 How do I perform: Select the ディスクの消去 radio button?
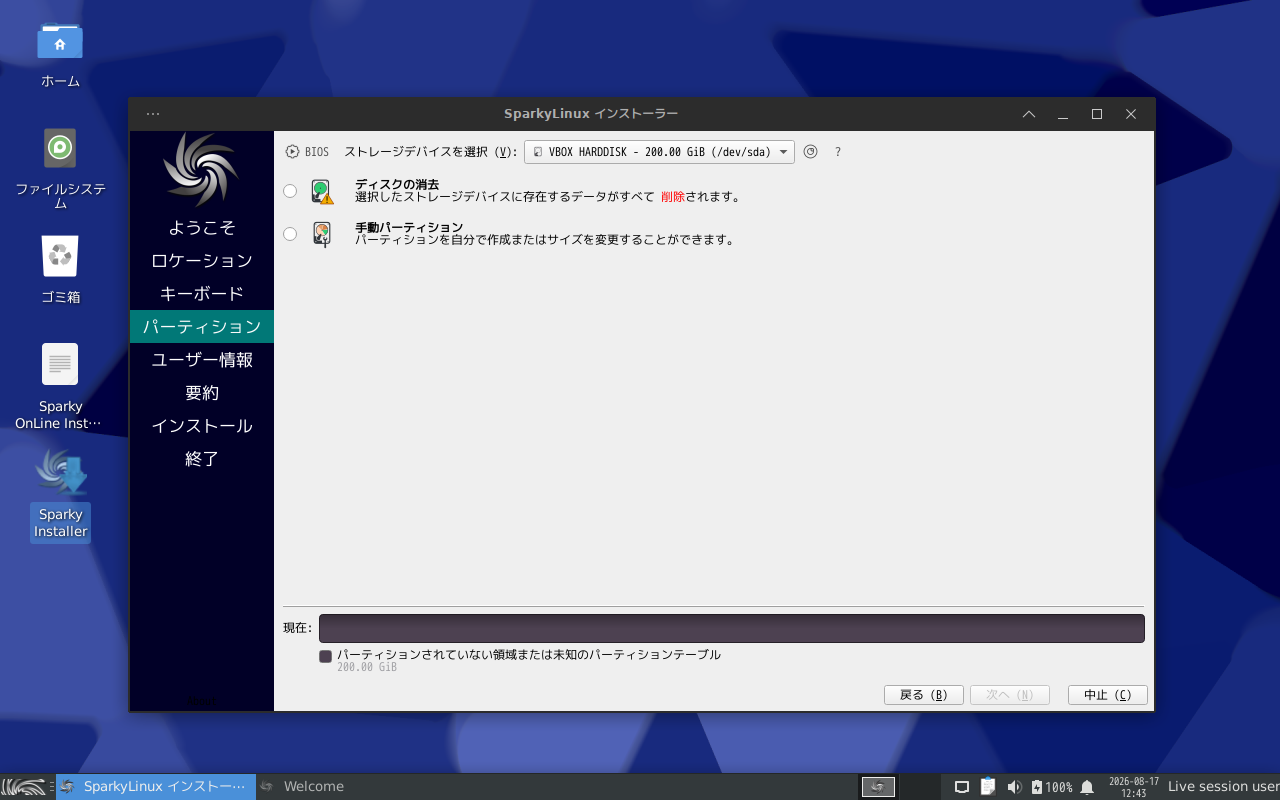coord(290,191)
